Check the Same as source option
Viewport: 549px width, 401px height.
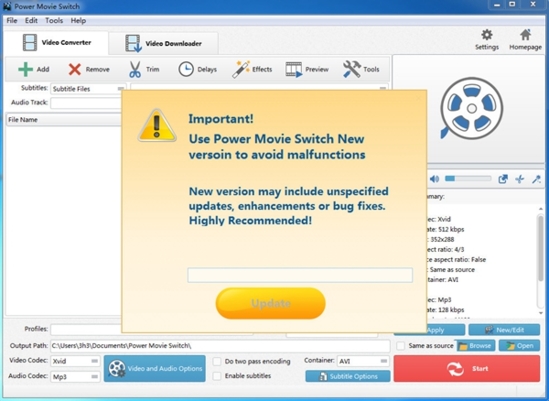[400, 346]
